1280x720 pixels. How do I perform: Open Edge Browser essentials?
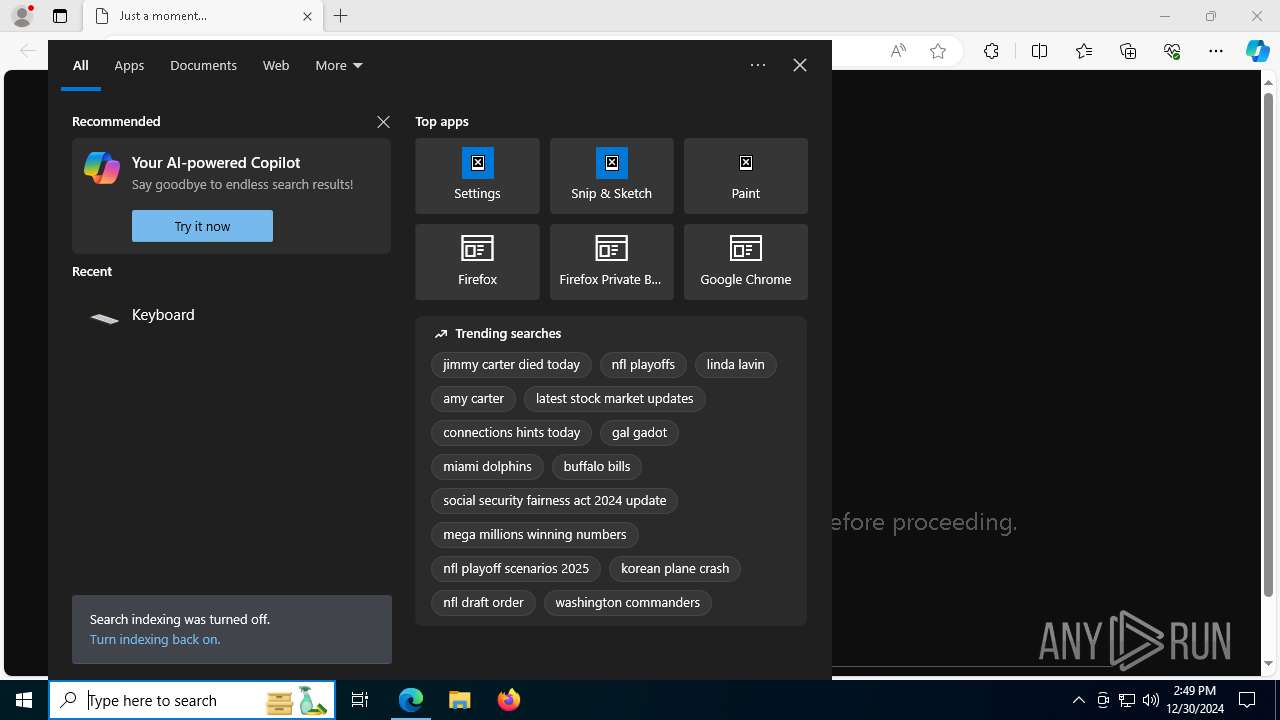pyautogui.click(x=1172, y=51)
